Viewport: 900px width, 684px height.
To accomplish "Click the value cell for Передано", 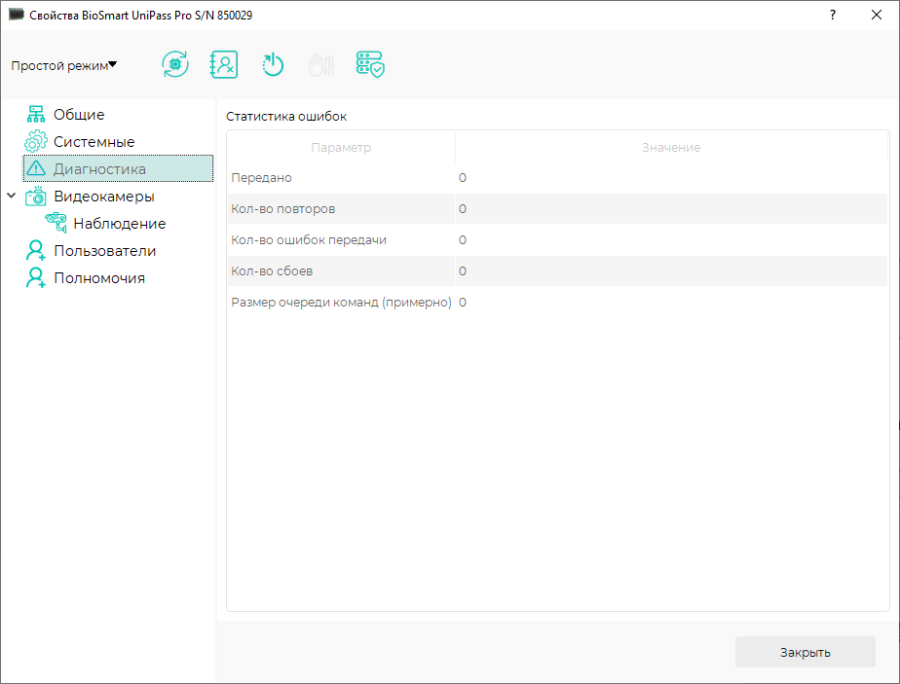I will (672, 178).
